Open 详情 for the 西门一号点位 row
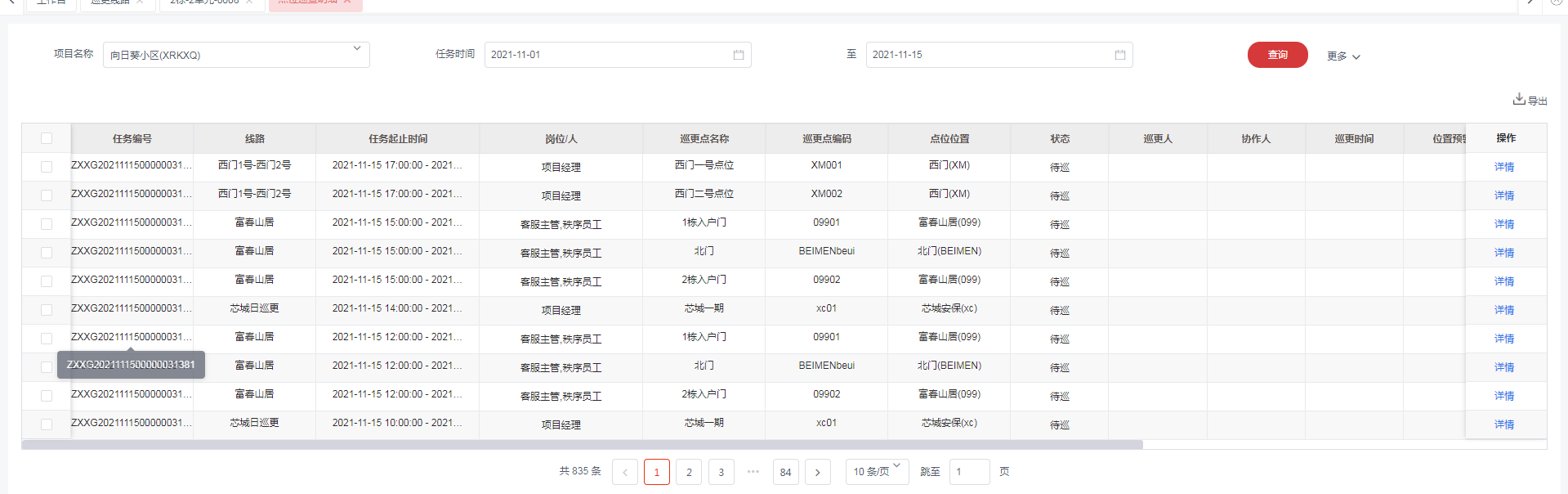This screenshot has height=494, width=1568. tap(1504, 167)
